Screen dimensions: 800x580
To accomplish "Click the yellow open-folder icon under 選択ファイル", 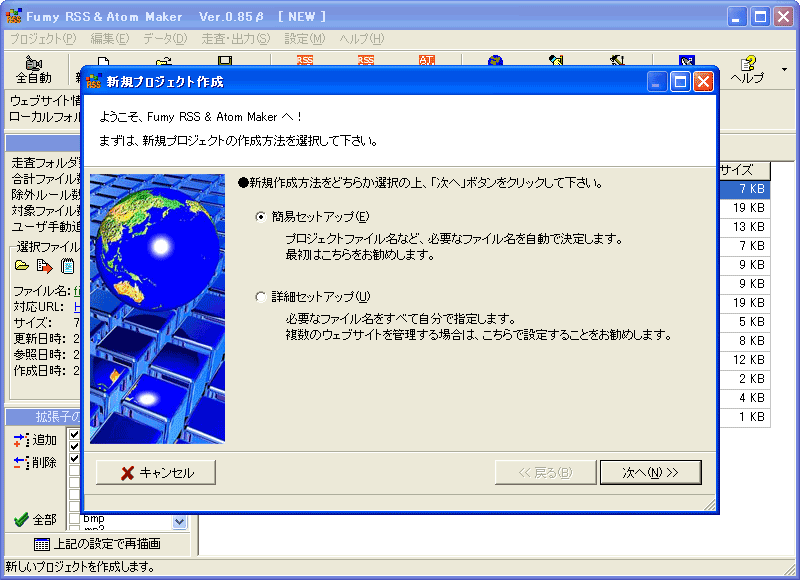I will click(22, 266).
